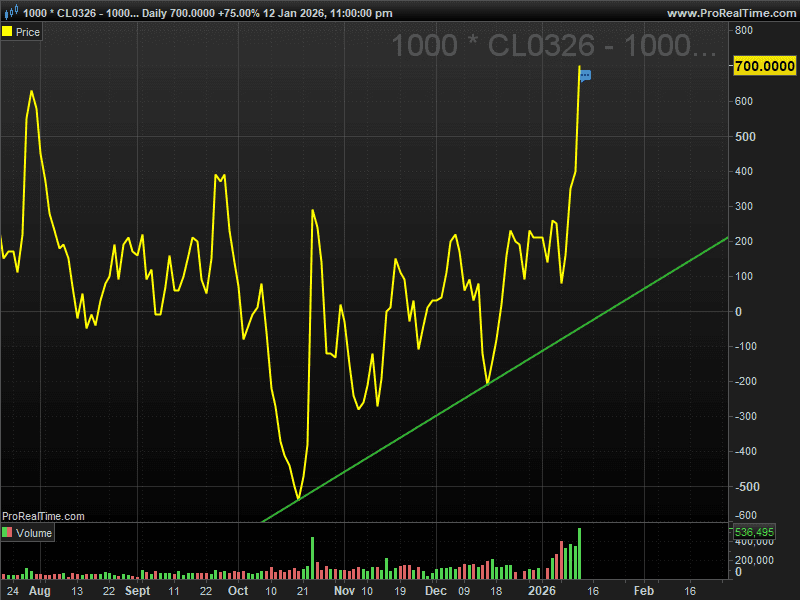Select the Price indicator label

click(28, 32)
